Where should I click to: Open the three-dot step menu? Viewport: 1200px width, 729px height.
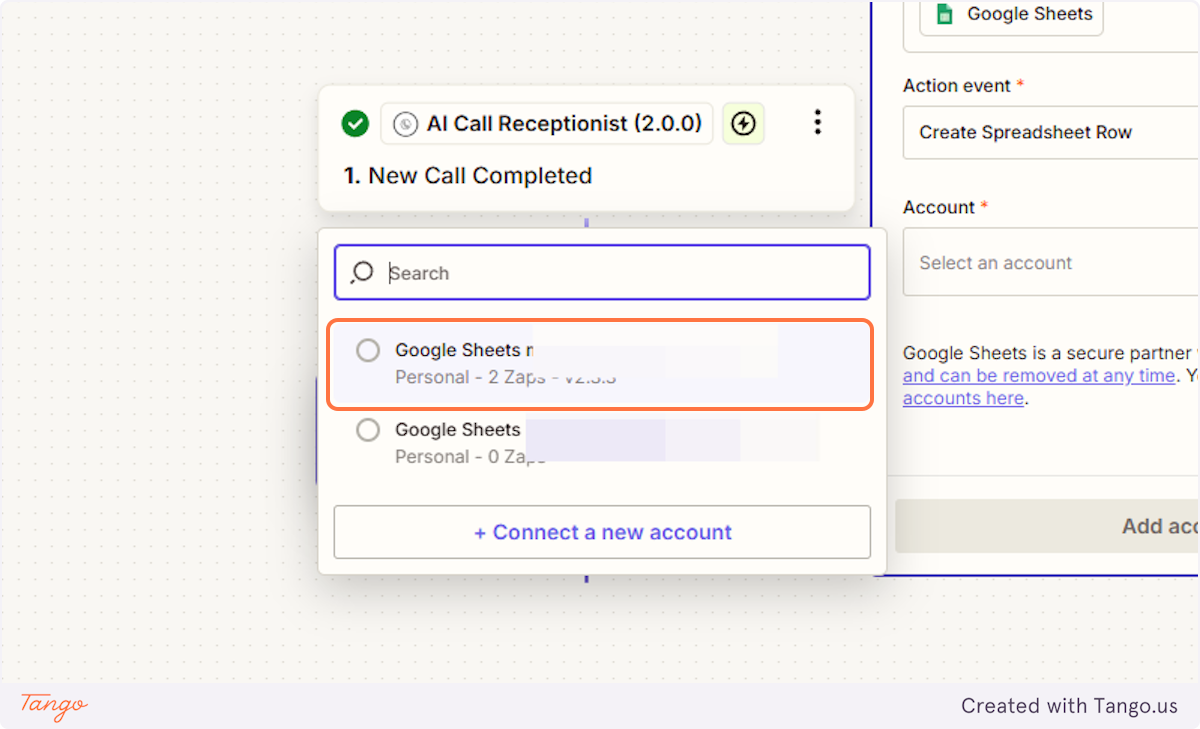(x=818, y=123)
